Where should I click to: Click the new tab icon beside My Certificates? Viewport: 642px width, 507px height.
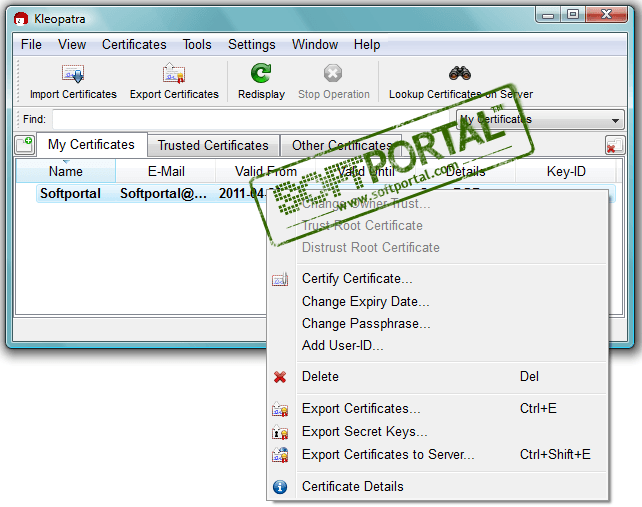point(25,145)
